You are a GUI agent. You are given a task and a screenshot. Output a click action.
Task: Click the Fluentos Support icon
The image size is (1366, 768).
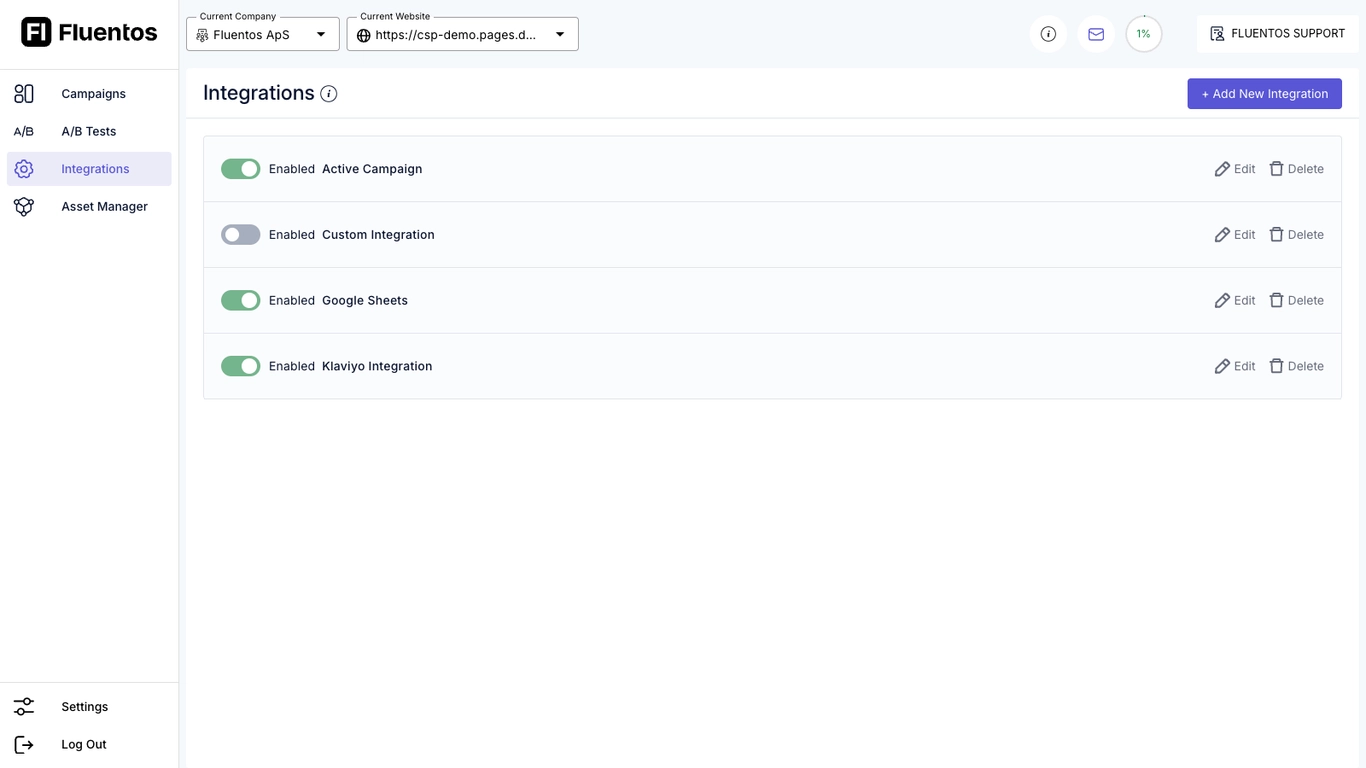point(1217,34)
